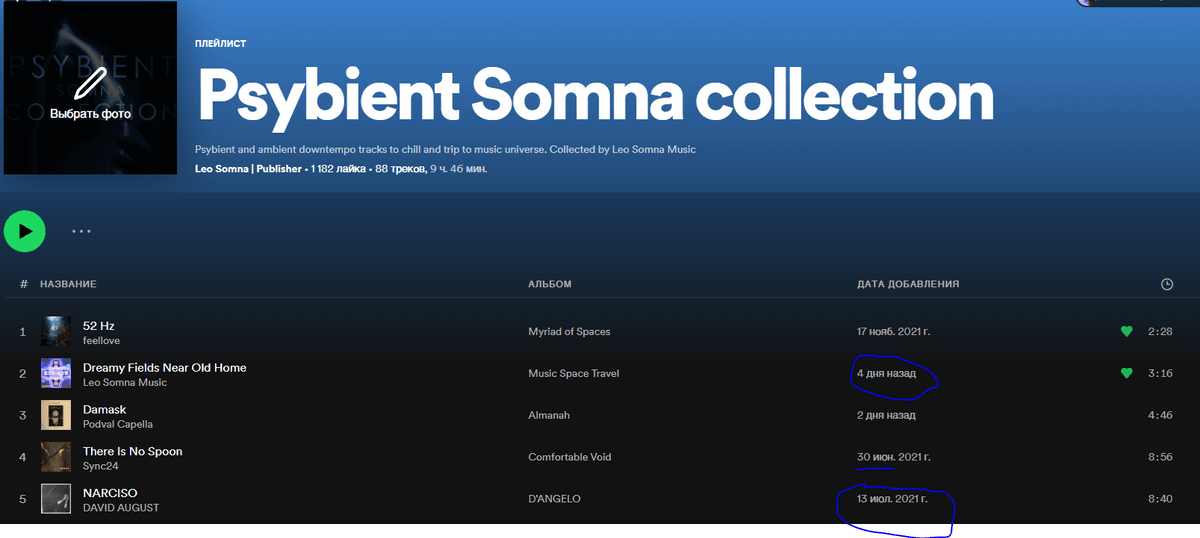The width and height of the screenshot is (1200, 538).
Task: Open the Leo Somna | Publisher profile link
Action: click(248, 169)
